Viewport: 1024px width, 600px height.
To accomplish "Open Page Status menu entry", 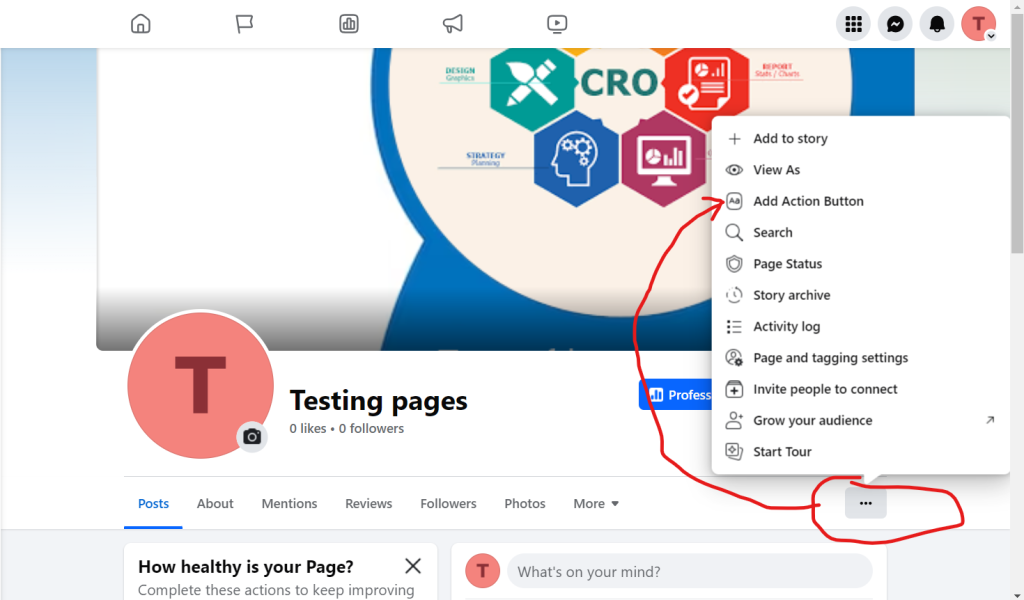I will click(x=861, y=264).
